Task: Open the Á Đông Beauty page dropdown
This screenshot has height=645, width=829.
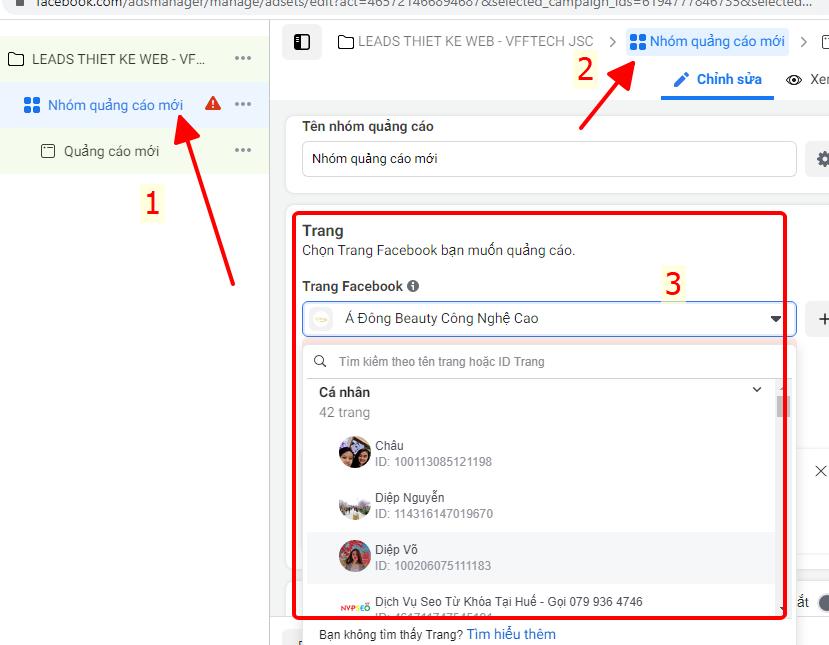Action: pos(549,319)
